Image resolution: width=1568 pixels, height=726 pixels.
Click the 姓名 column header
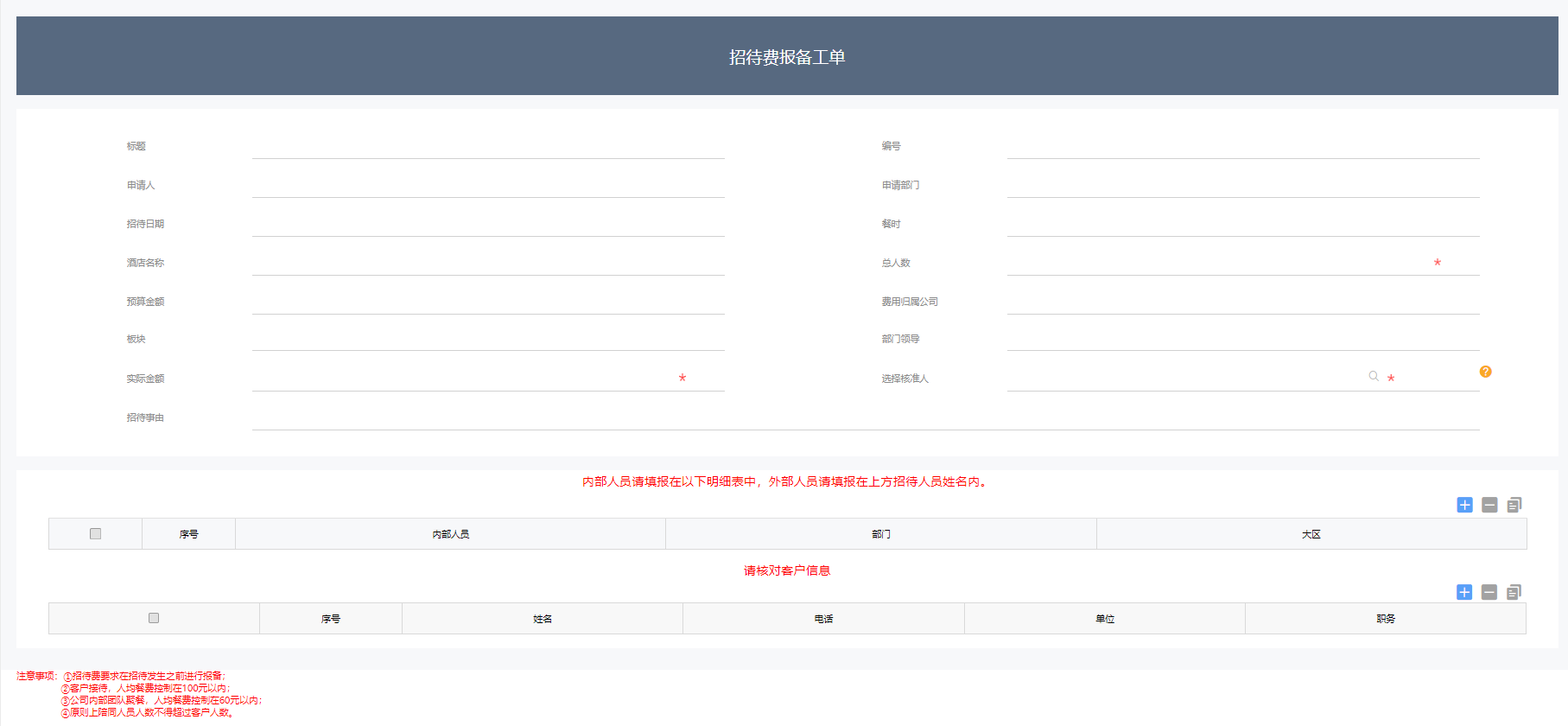(543, 619)
